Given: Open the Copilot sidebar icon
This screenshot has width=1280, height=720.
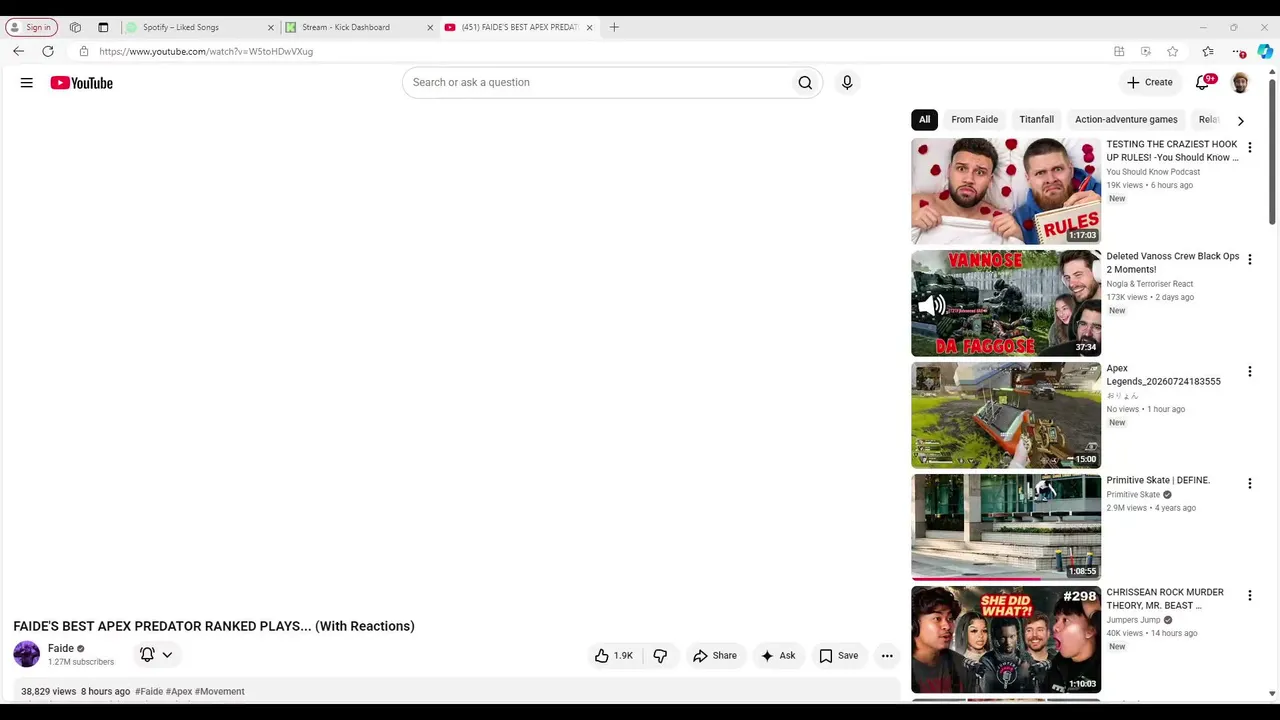Looking at the screenshot, I should tap(1265, 52).
